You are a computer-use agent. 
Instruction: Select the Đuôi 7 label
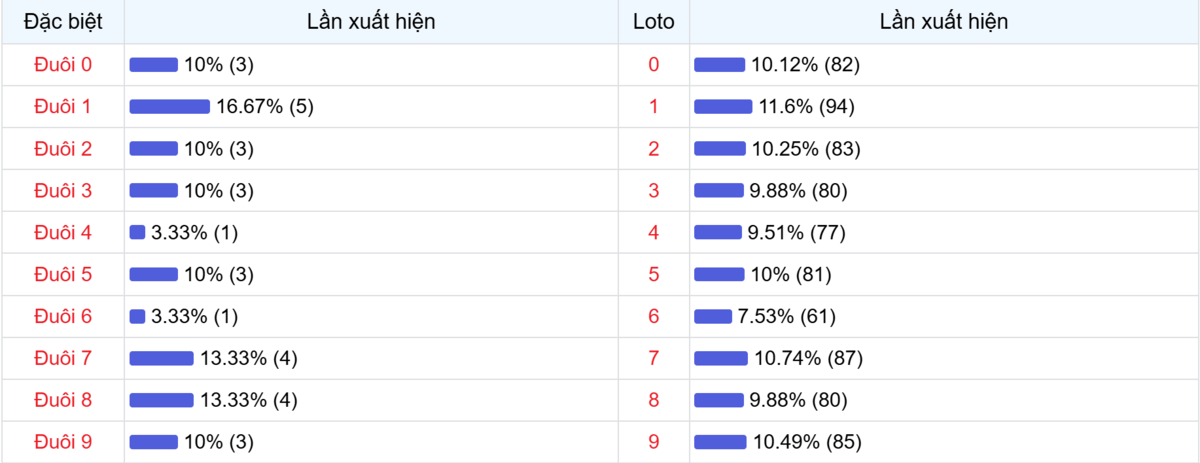pyautogui.click(x=63, y=358)
